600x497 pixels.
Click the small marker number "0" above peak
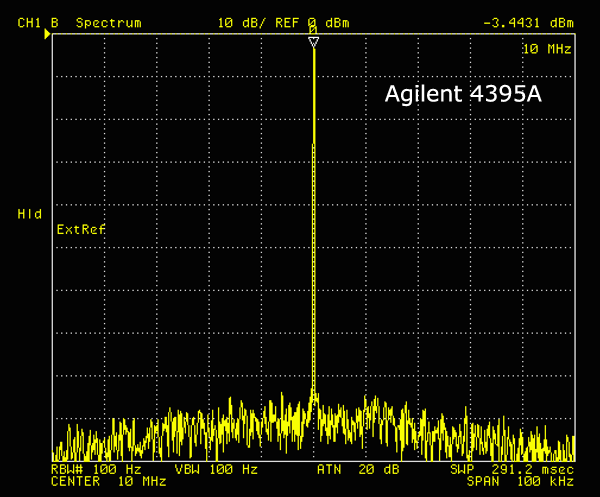pos(313,30)
